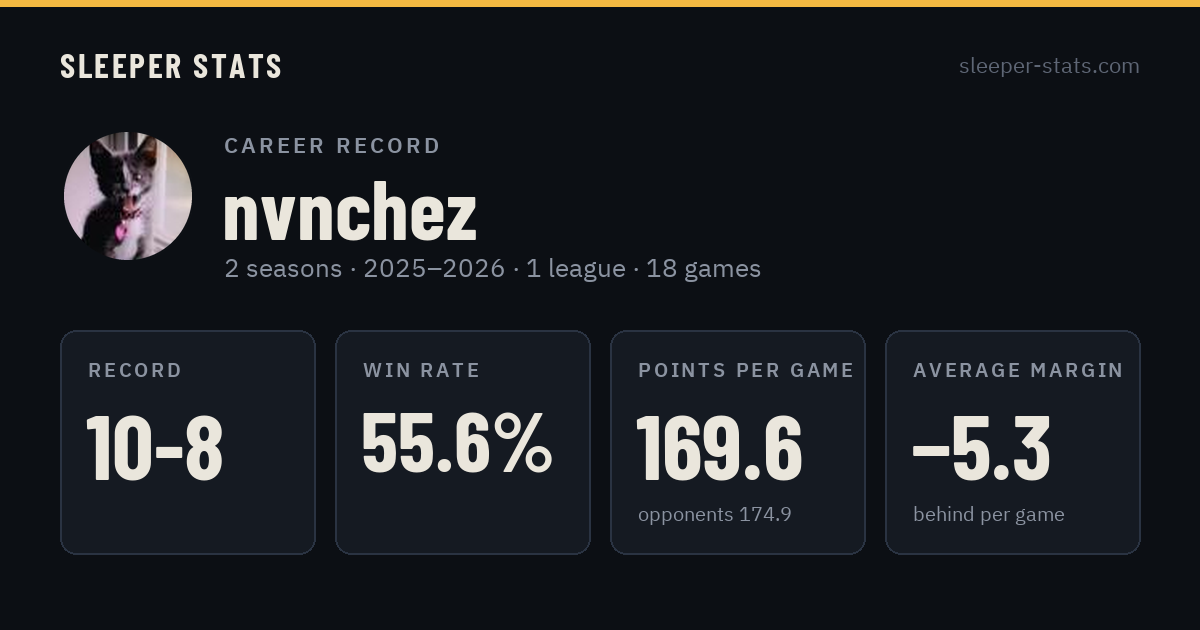Click the AVERAGE MARGIN label

coord(1018,370)
